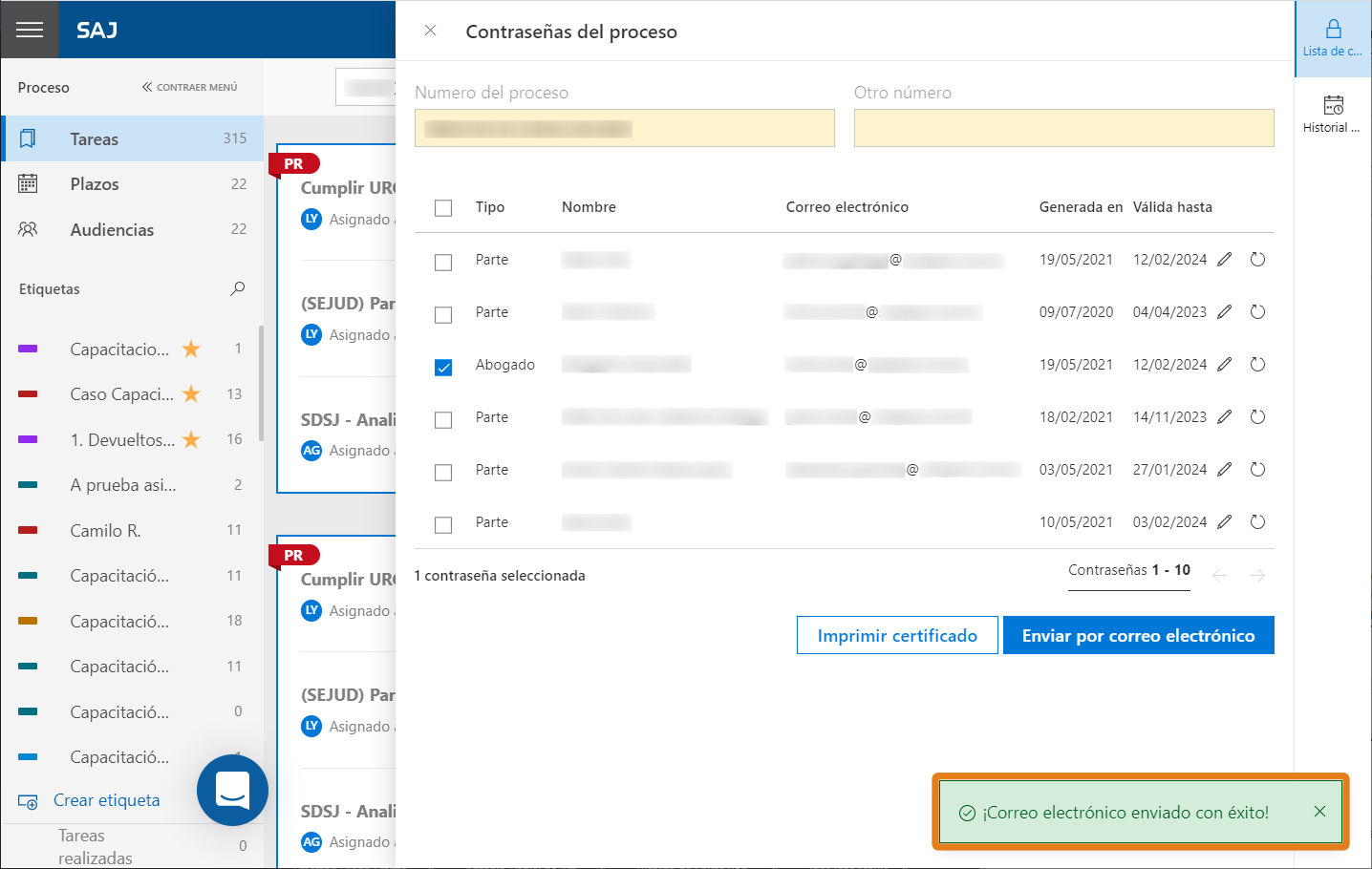Toggle the star on Caso Capaci... label
The image size is (1372, 869).
click(x=191, y=393)
